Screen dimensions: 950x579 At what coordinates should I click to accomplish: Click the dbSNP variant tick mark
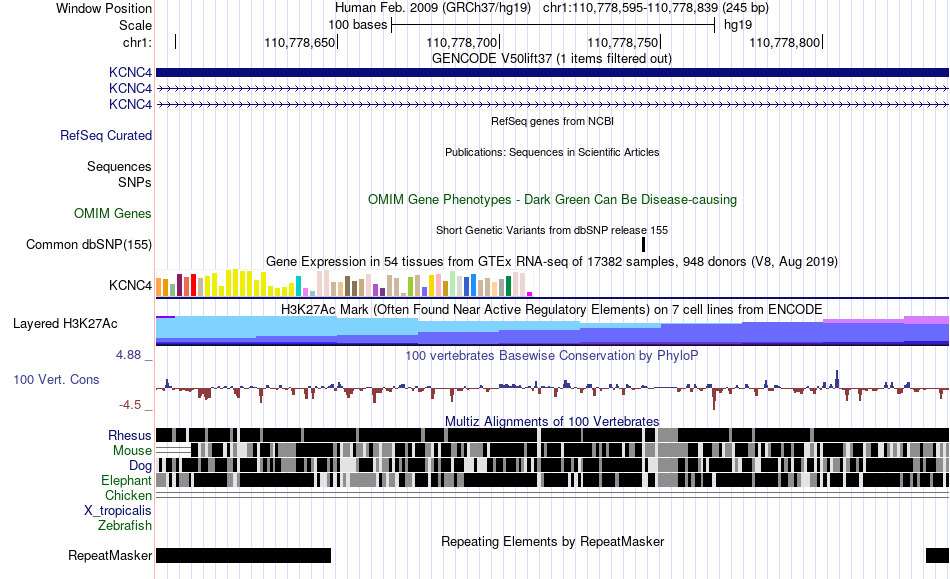pyautogui.click(x=643, y=244)
